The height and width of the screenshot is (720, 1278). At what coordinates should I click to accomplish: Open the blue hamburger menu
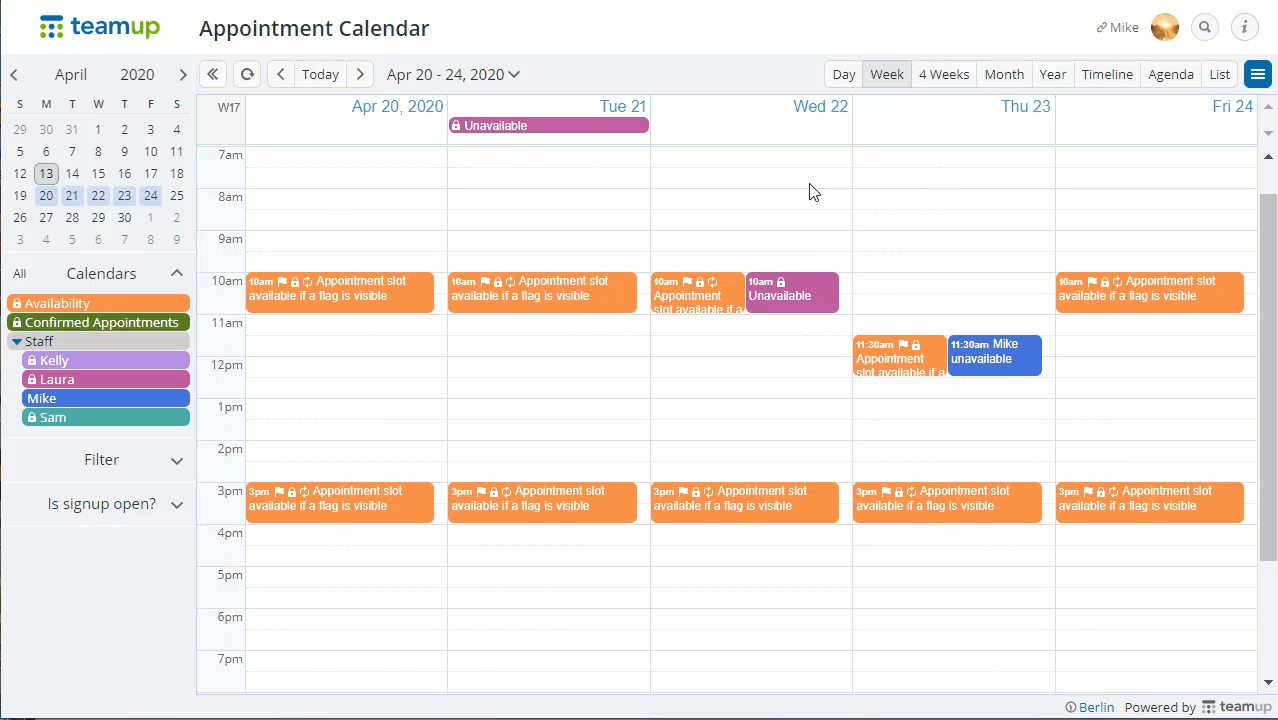(x=1257, y=74)
